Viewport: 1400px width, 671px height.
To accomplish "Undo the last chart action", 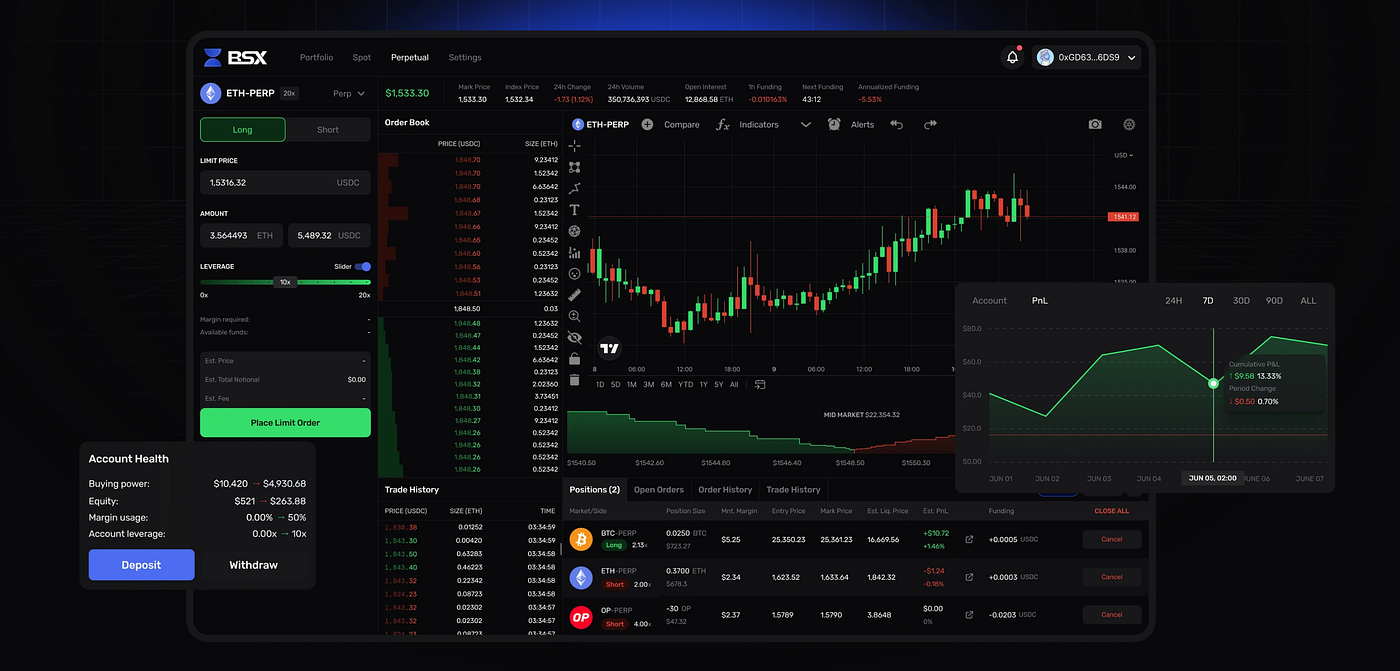I will pos(897,124).
